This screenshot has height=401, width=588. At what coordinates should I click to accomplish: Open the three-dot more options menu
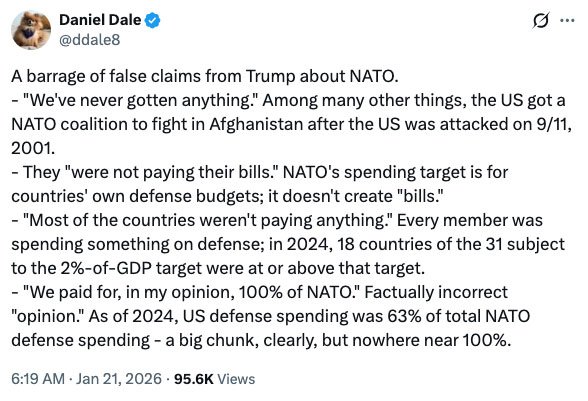(x=567, y=21)
